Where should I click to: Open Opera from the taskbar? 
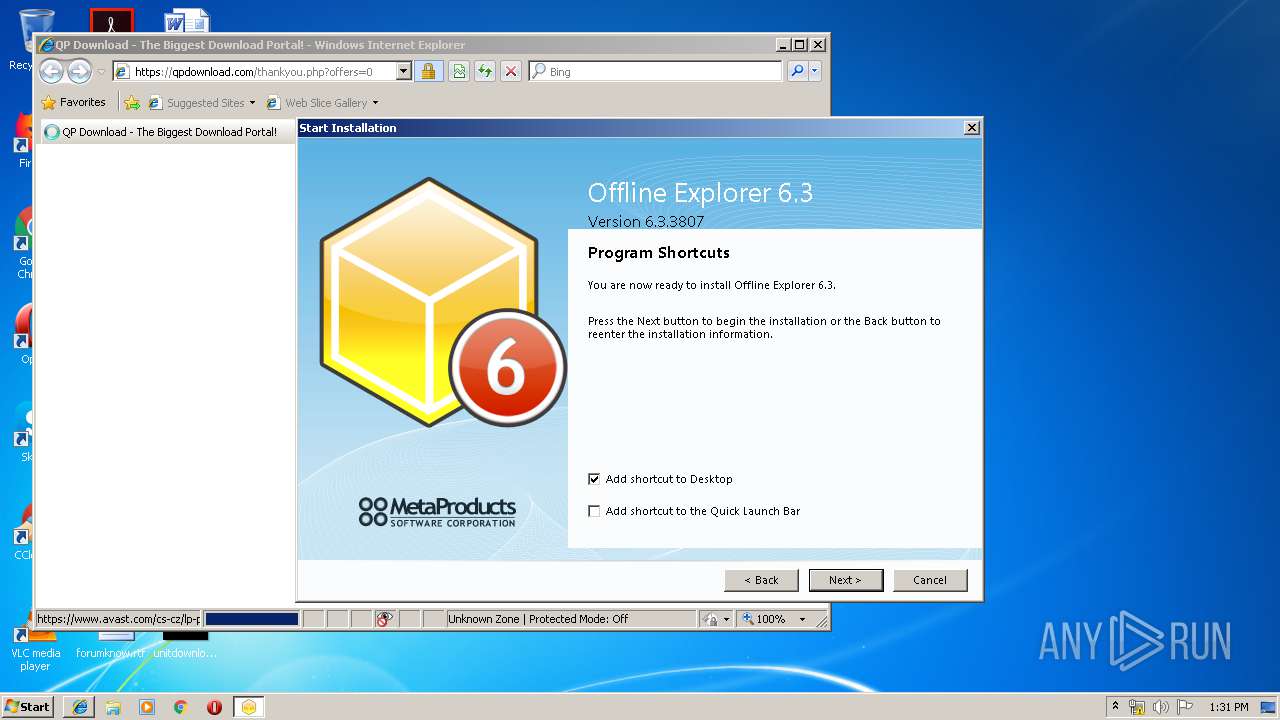click(214, 707)
